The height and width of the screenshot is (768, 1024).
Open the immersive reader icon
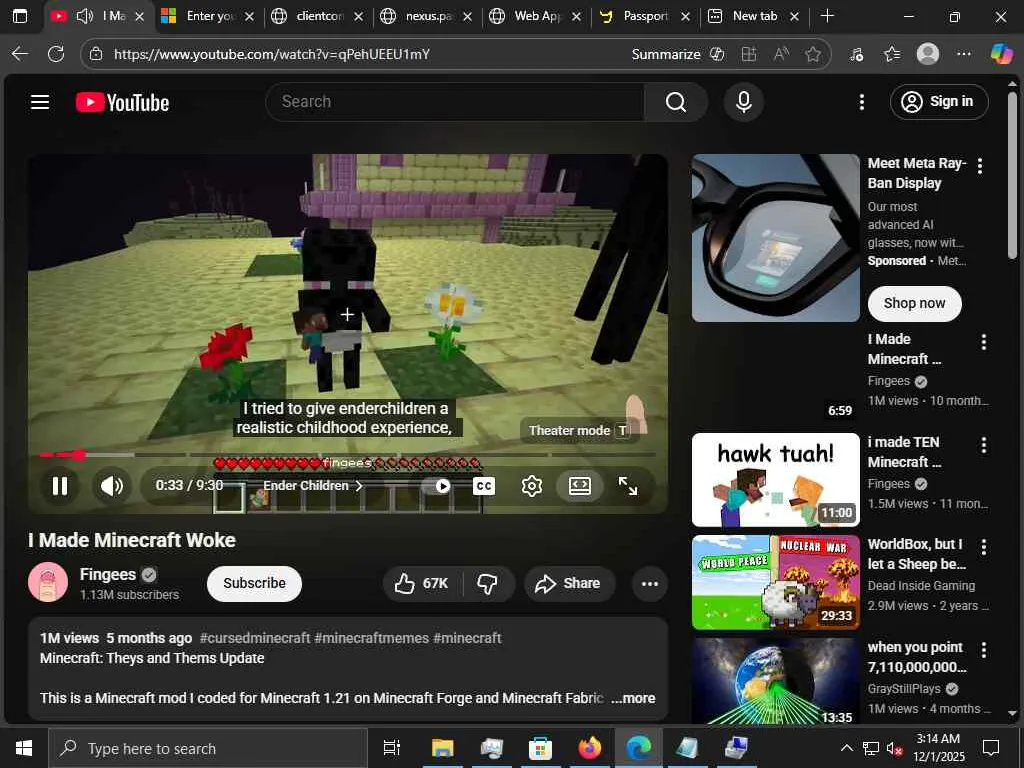tap(780, 54)
